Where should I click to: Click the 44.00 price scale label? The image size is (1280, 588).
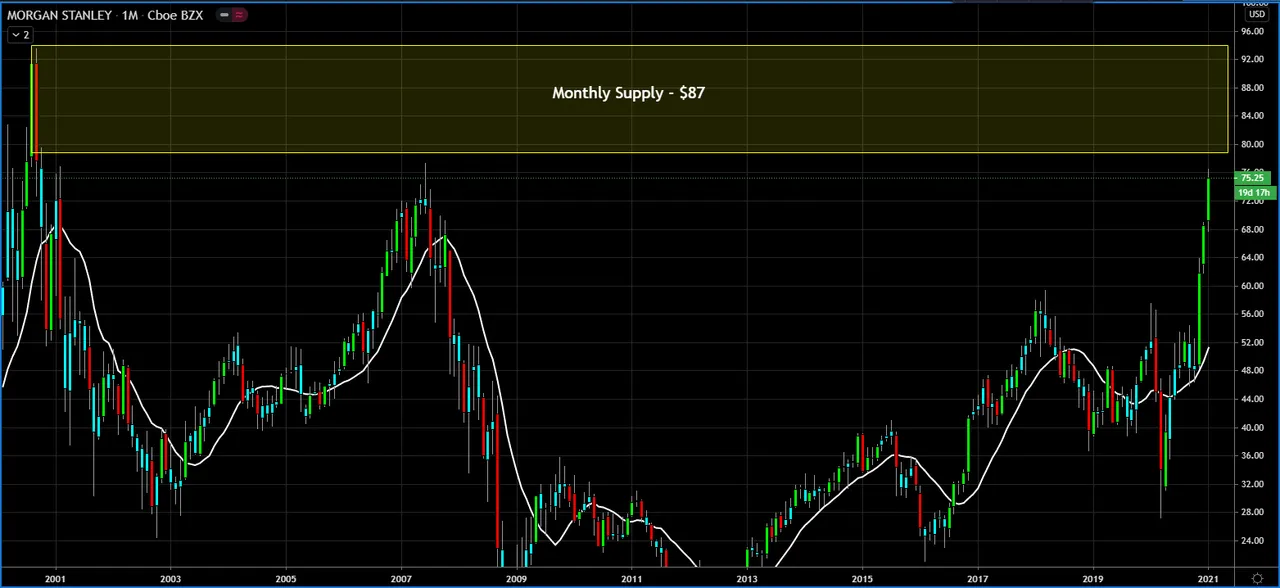point(1252,398)
